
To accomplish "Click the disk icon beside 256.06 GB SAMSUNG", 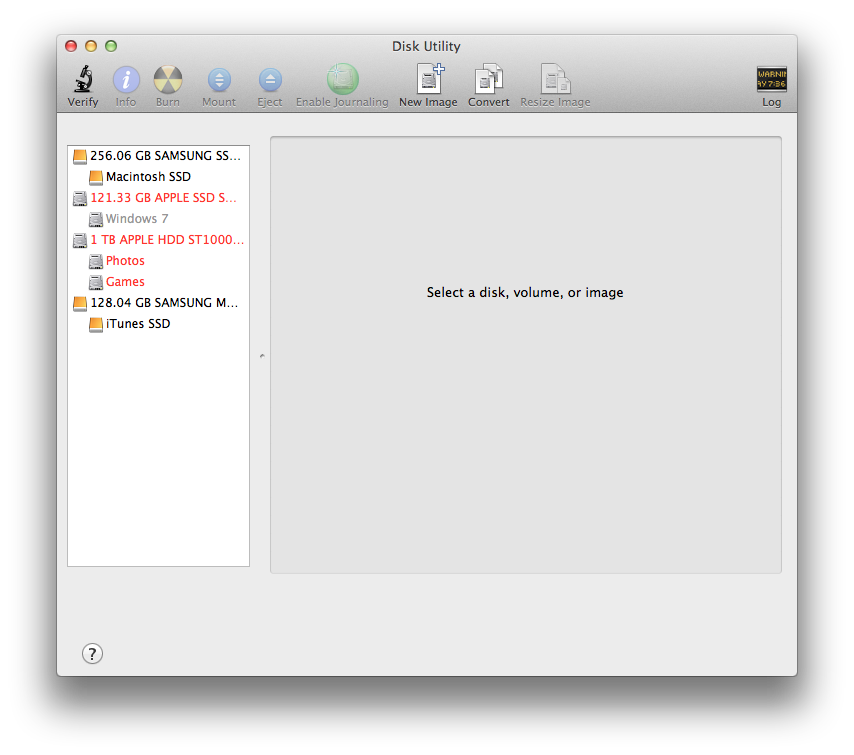I will click(80, 156).
